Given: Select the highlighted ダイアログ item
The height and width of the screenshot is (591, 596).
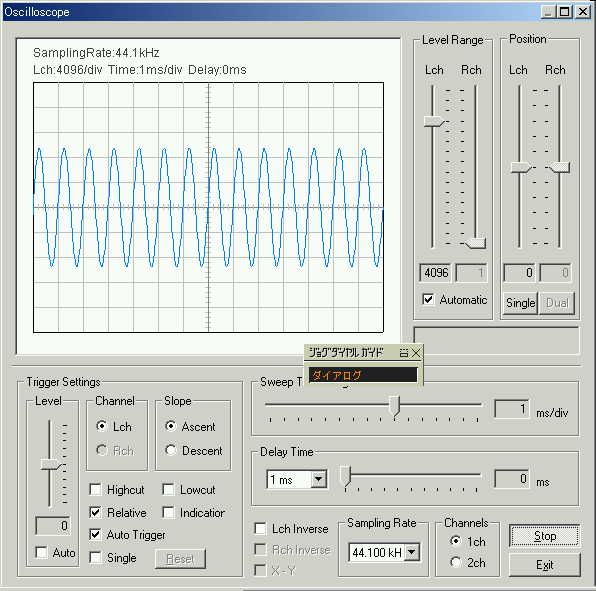Looking at the screenshot, I should coord(363,375).
